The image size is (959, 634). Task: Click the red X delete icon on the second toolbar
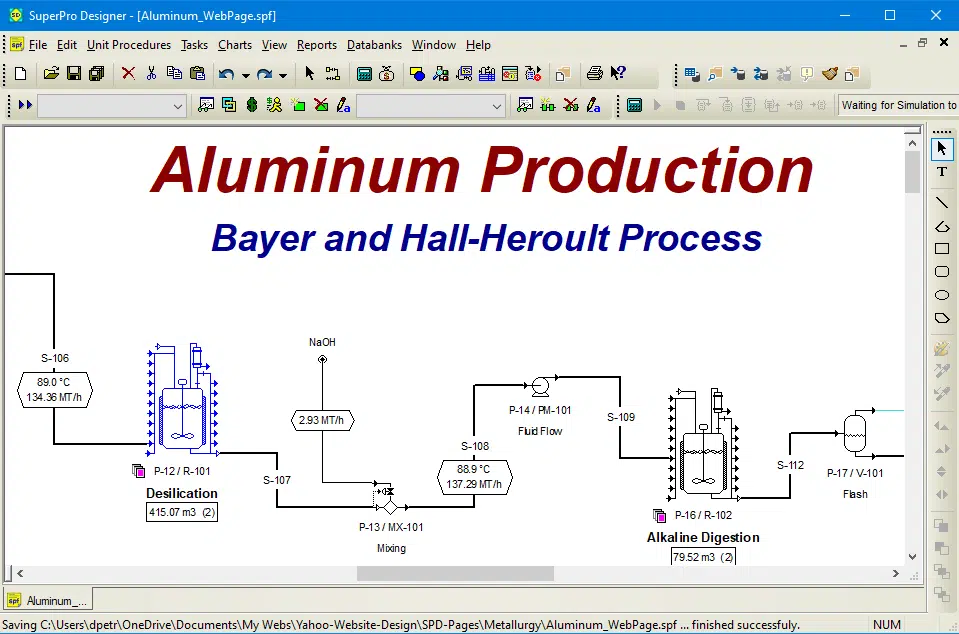click(x=128, y=73)
